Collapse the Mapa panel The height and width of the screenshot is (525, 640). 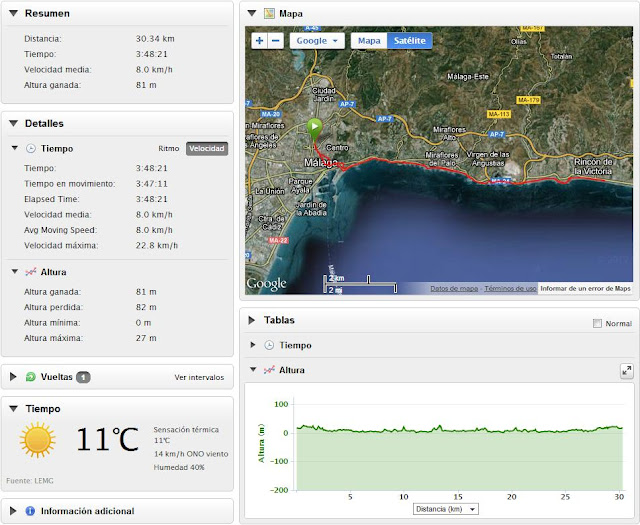(x=252, y=13)
